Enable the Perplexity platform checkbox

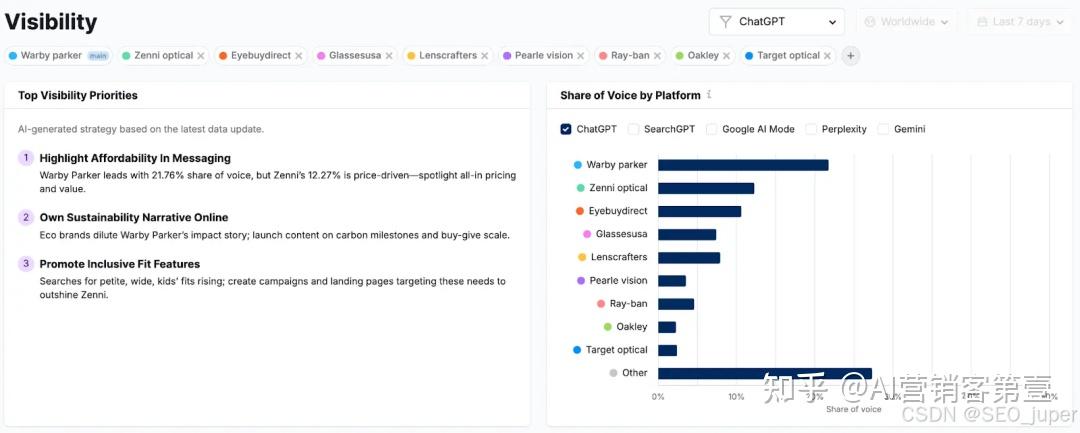click(x=811, y=129)
